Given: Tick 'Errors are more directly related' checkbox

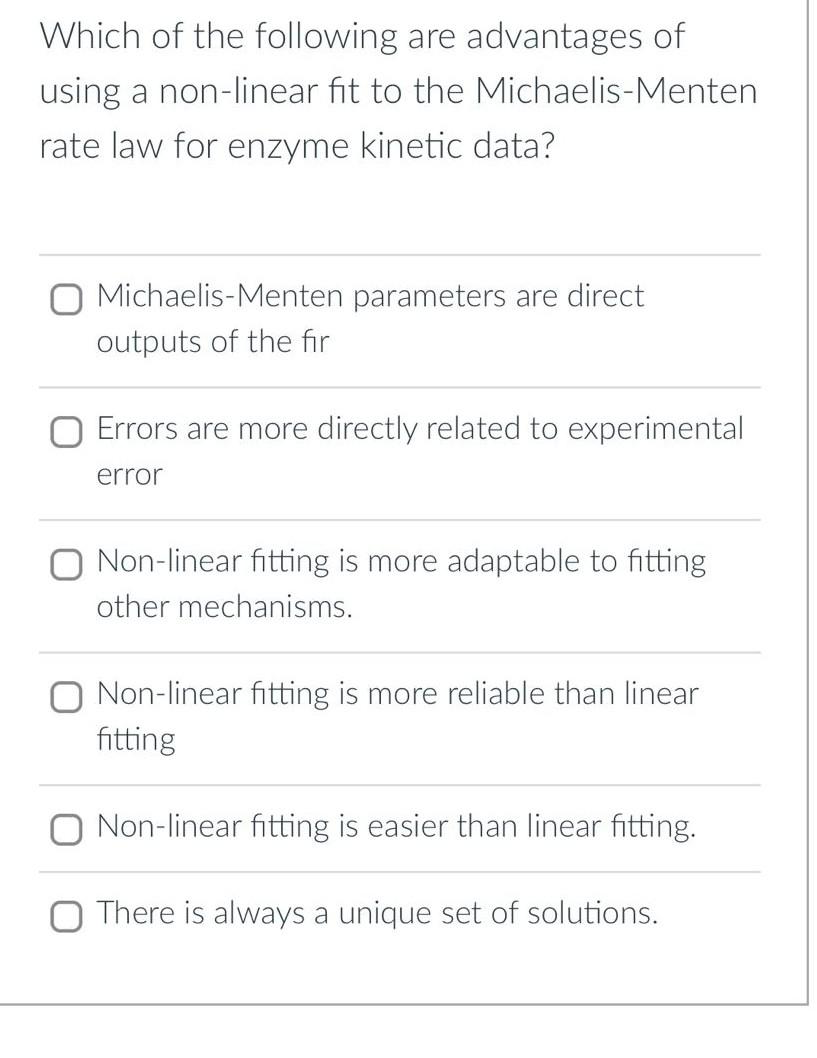Looking at the screenshot, I should (67, 431).
